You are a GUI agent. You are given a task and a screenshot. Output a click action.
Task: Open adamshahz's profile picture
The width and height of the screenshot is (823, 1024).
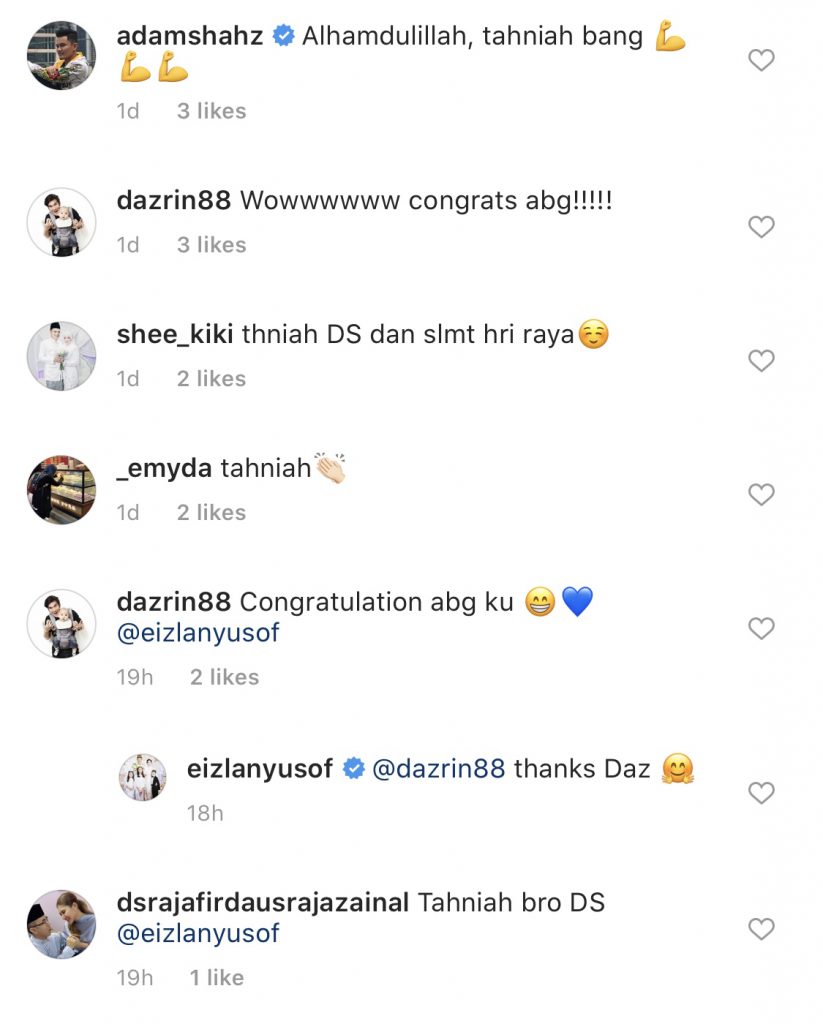61,56
